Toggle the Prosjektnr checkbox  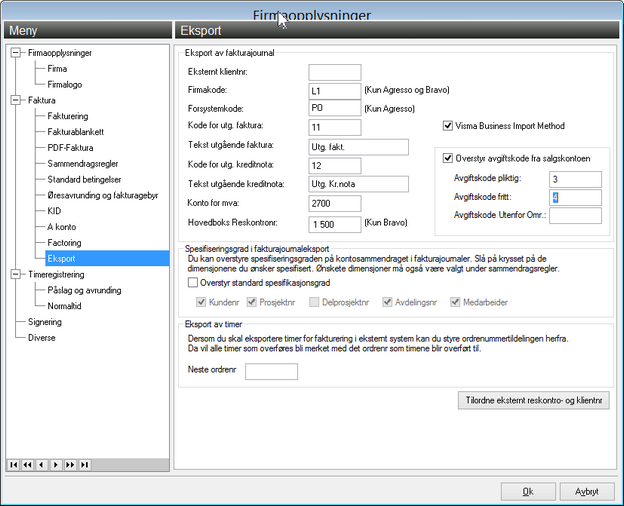[x=252, y=302]
